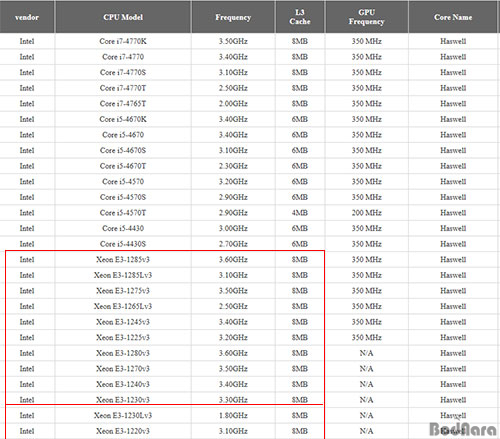This screenshot has height=439, width=500.
Task: Select the Xeon E3-1265Lv3 cell
Action: 123,306
